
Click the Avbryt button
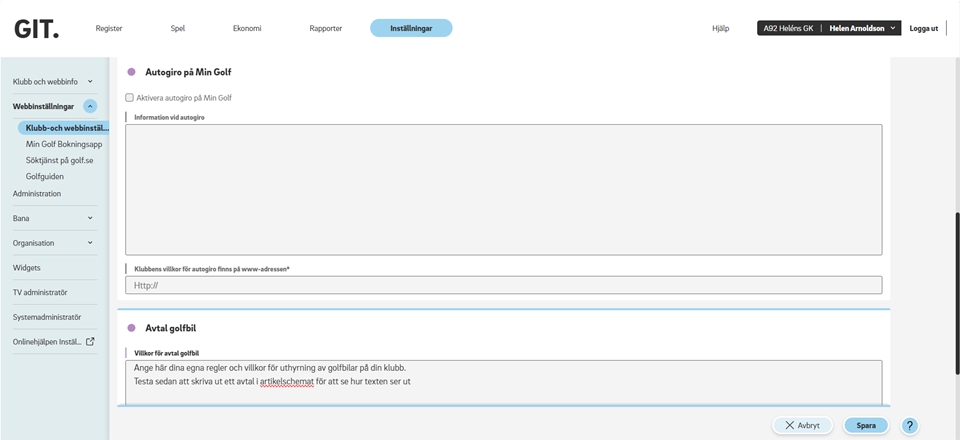point(802,425)
